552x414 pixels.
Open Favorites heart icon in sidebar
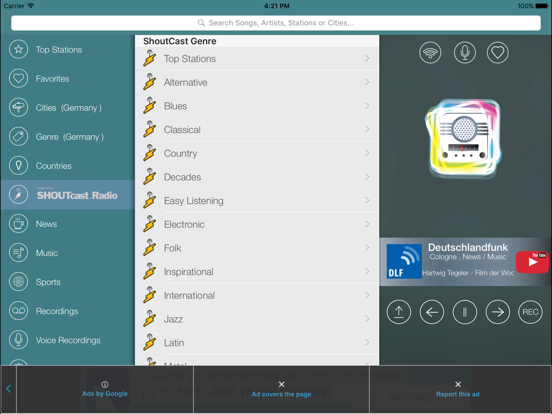pyautogui.click(x=18, y=78)
